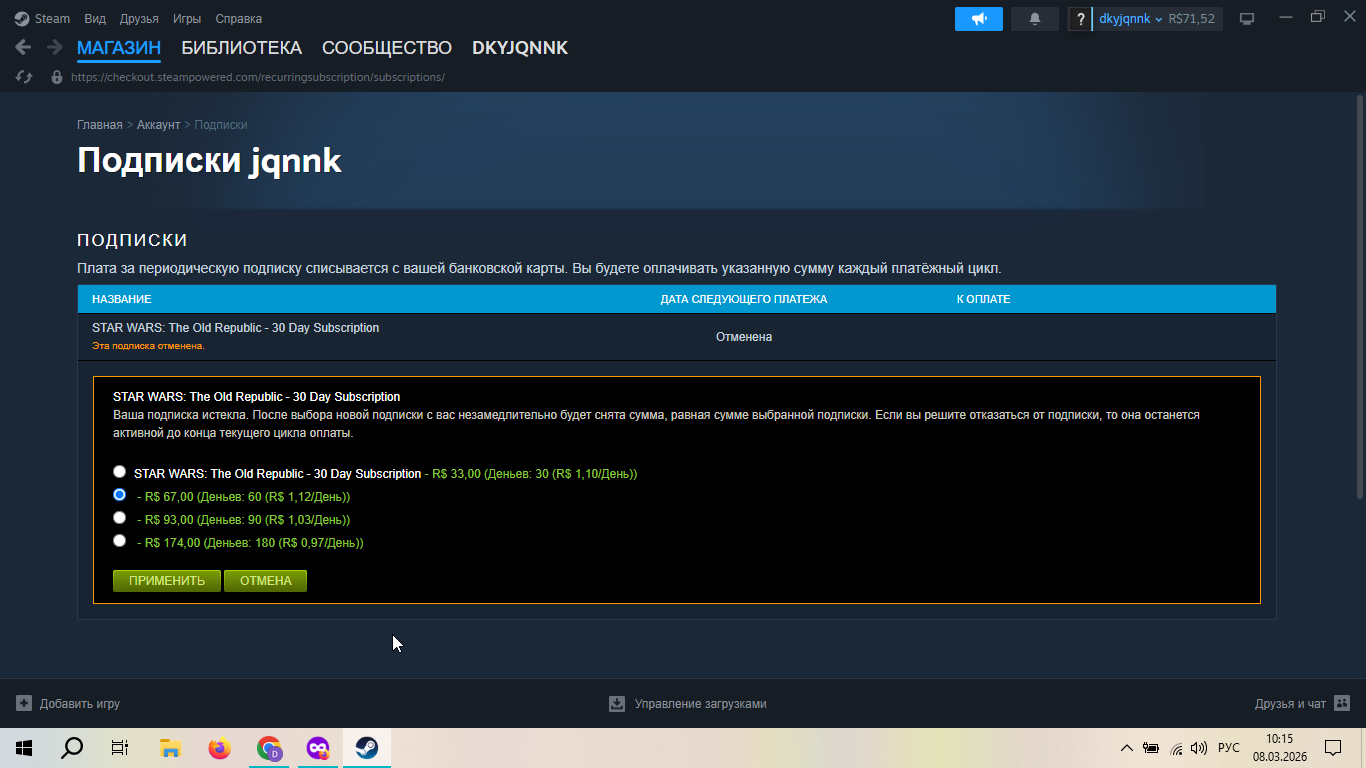Click the page vertical scrollbar
The width and height of the screenshot is (1366, 768).
[x=1360, y=297]
